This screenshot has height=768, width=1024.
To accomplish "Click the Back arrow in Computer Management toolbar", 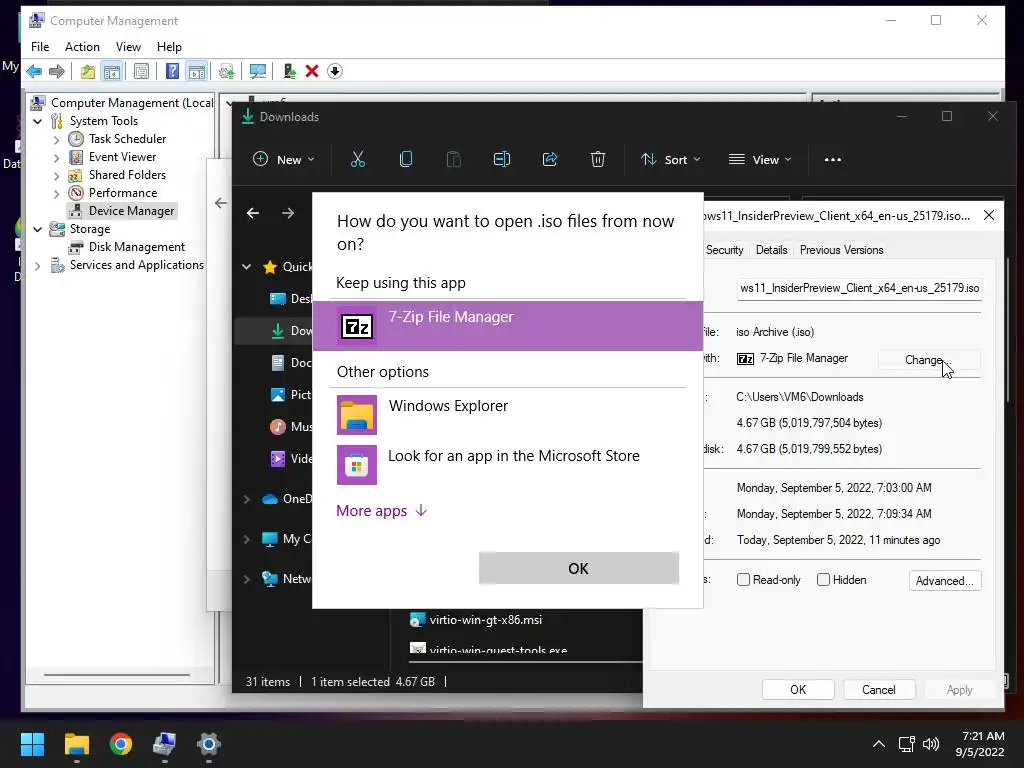I will coord(34,71).
